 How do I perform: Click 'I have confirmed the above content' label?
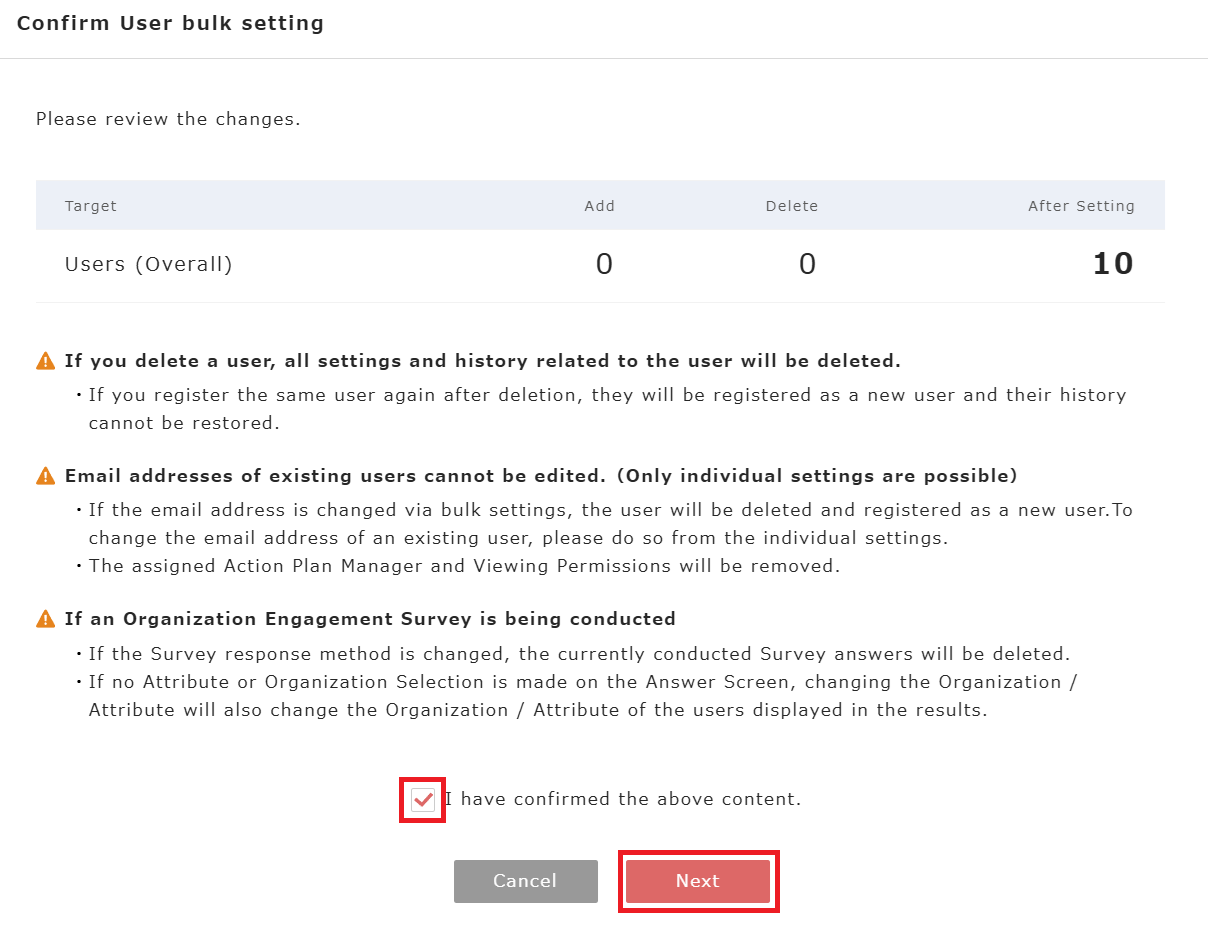pyautogui.click(x=623, y=799)
